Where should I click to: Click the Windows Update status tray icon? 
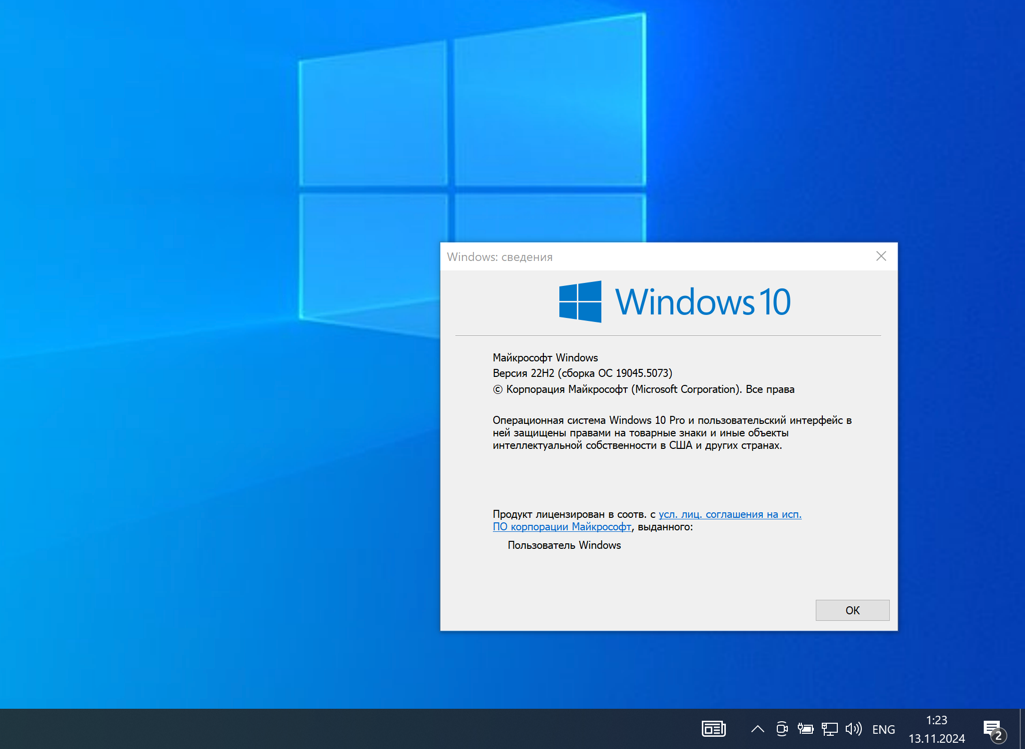click(781, 728)
